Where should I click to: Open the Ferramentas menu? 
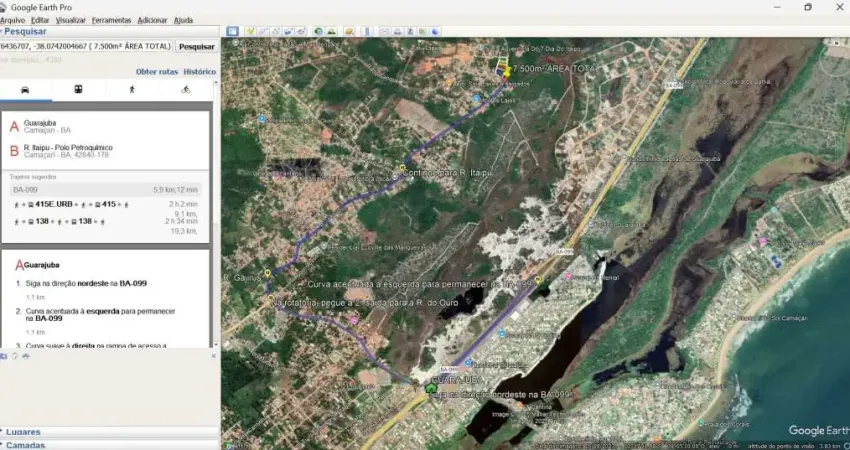111,20
